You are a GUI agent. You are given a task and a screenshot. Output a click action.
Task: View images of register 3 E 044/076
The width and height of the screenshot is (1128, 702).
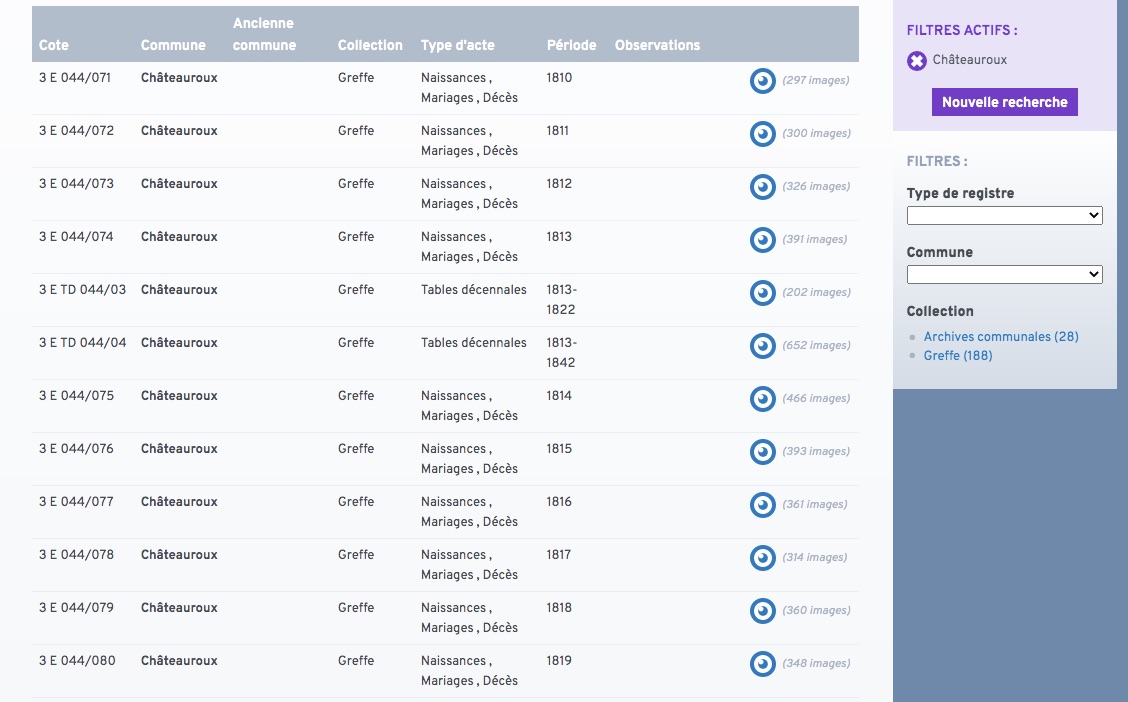pyautogui.click(x=762, y=452)
